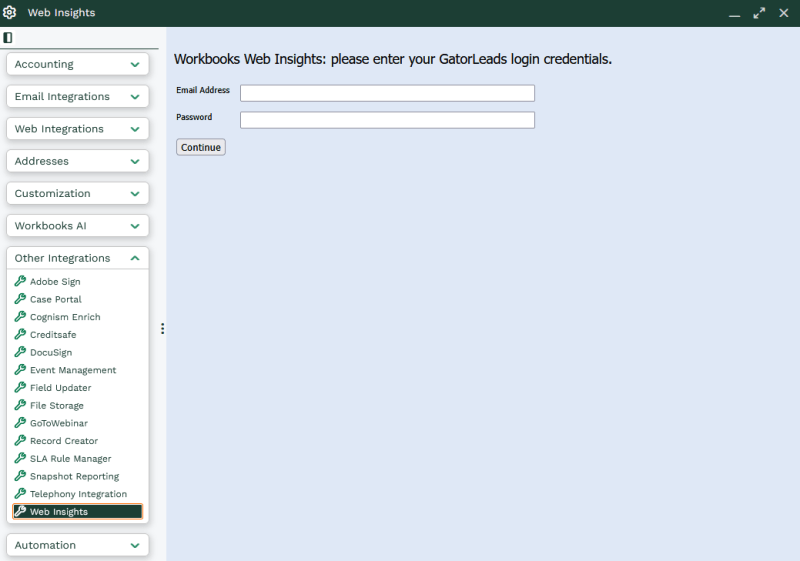Screen dimensions: 800x561
Task: Click the wrench icon beside Adobe Sign
Action: point(20,281)
